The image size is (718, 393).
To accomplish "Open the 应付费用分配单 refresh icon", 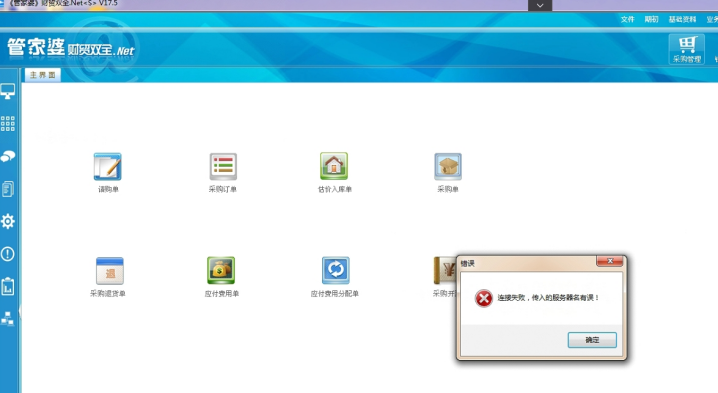I will pyautogui.click(x=336, y=270).
